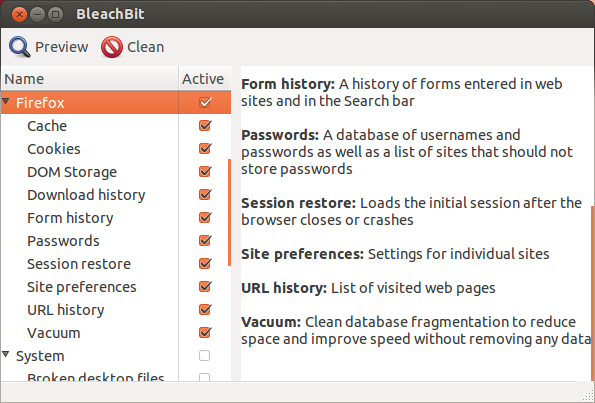595x403 pixels.
Task: Select the Session restore row
Action: pyautogui.click(x=116, y=264)
